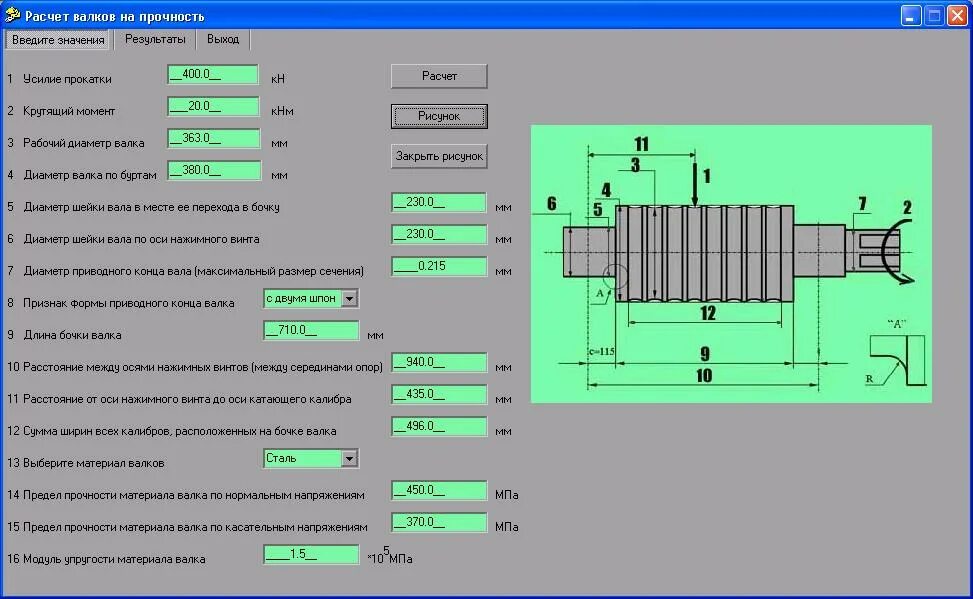Focus the Диаметр валка по буртам field
973x599 pixels.
[x=214, y=170]
